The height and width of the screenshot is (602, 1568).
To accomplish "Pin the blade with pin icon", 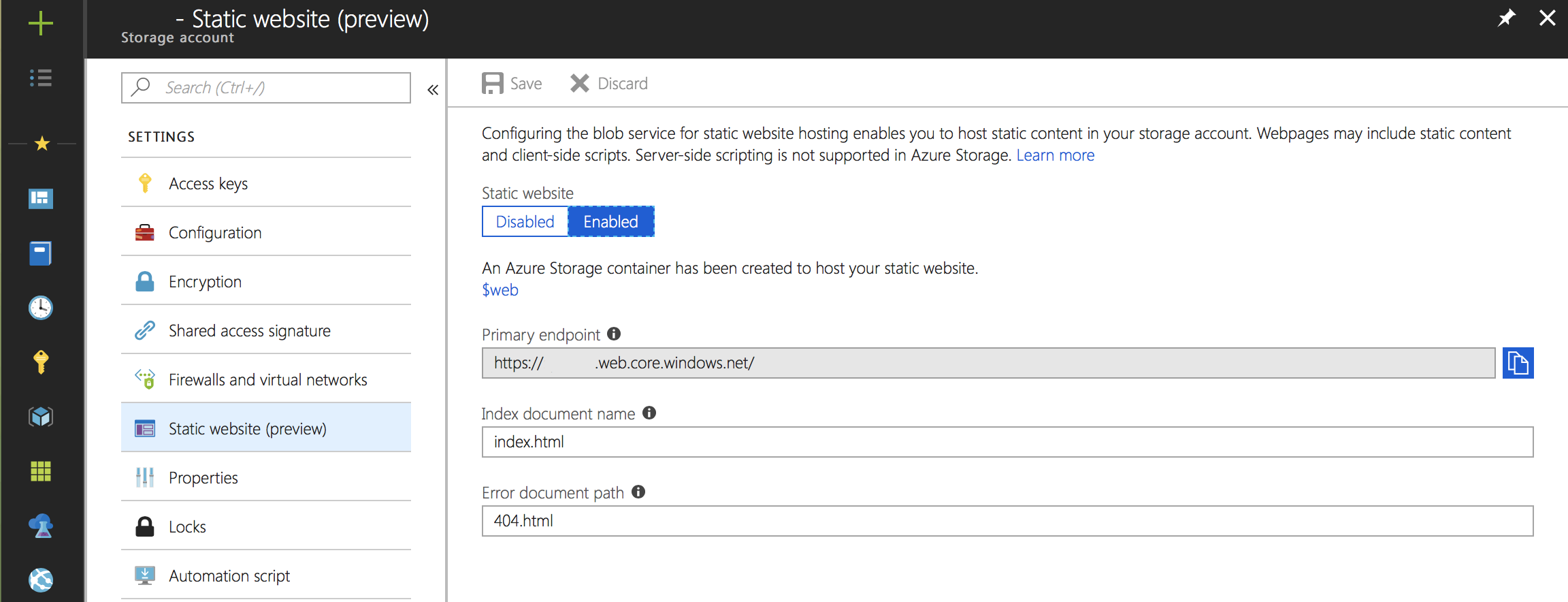I will (x=1507, y=18).
